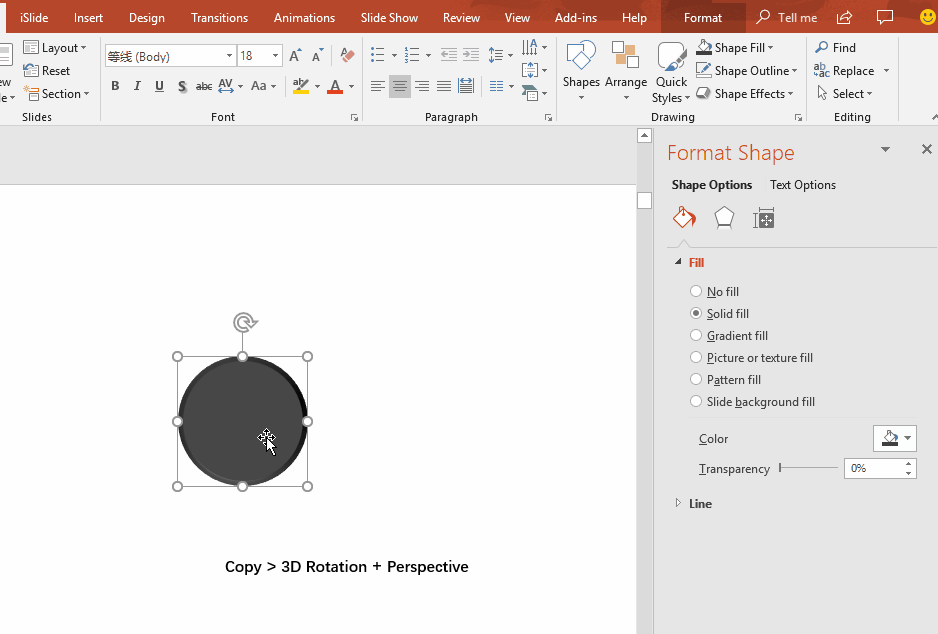Click the text highlight color icon

coord(300,86)
